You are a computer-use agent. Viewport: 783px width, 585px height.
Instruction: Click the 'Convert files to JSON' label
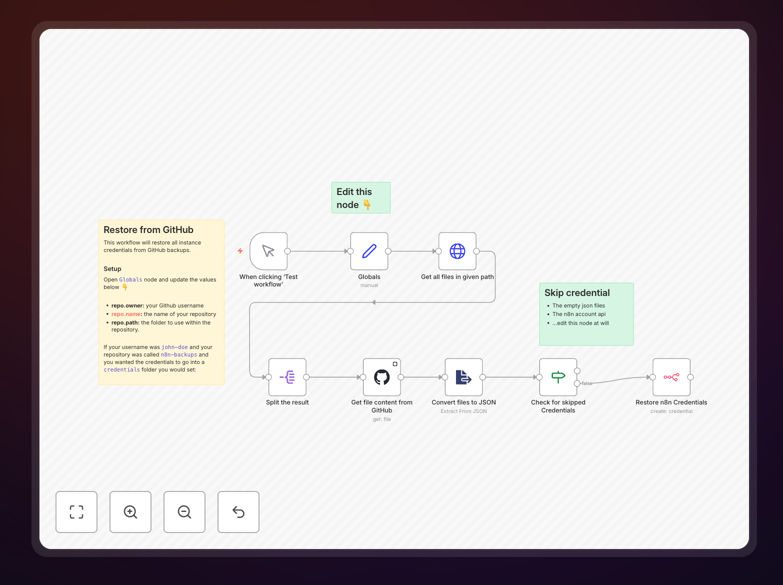pos(464,402)
